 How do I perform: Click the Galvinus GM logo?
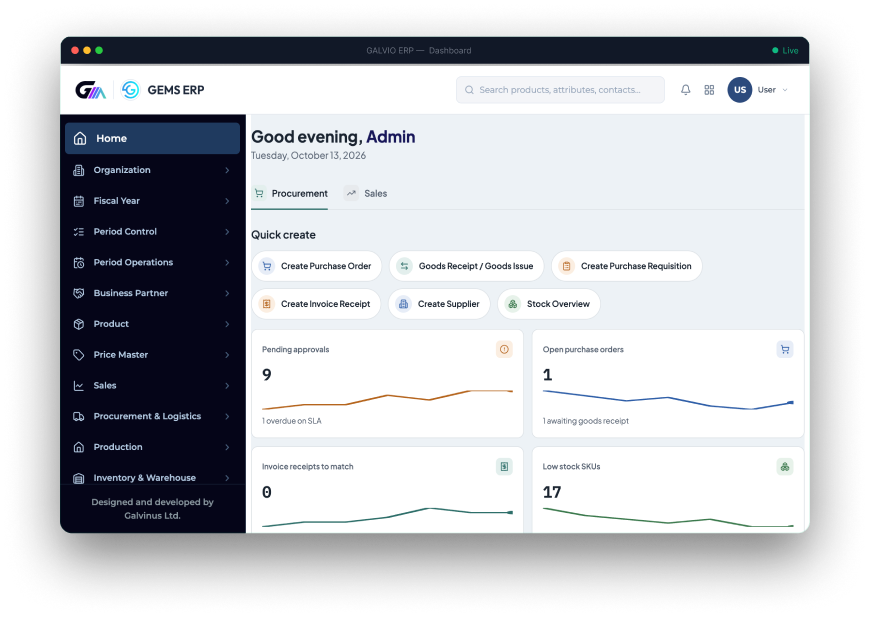(x=90, y=90)
